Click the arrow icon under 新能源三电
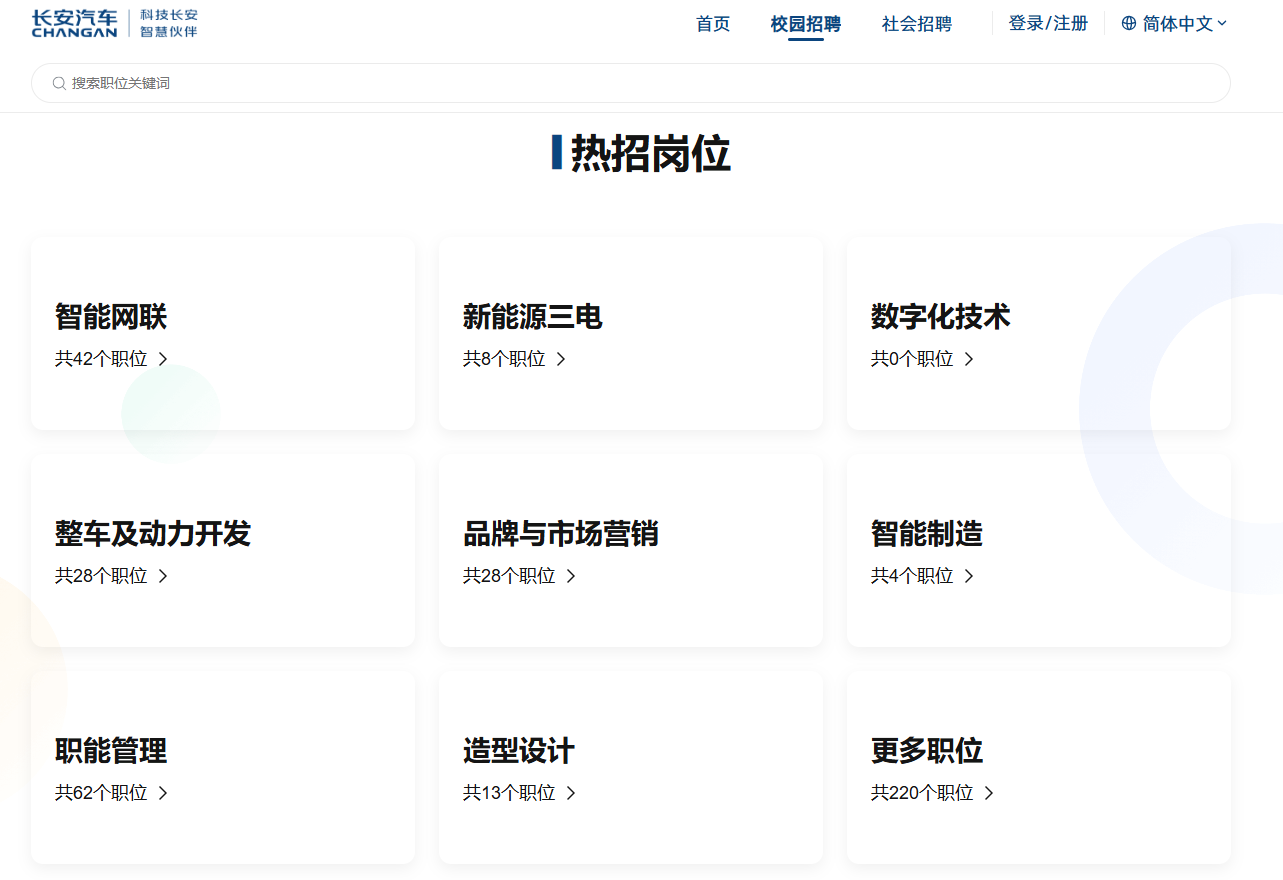Image resolution: width=1283 pixels, height=880 pixels. click(562, 358)
